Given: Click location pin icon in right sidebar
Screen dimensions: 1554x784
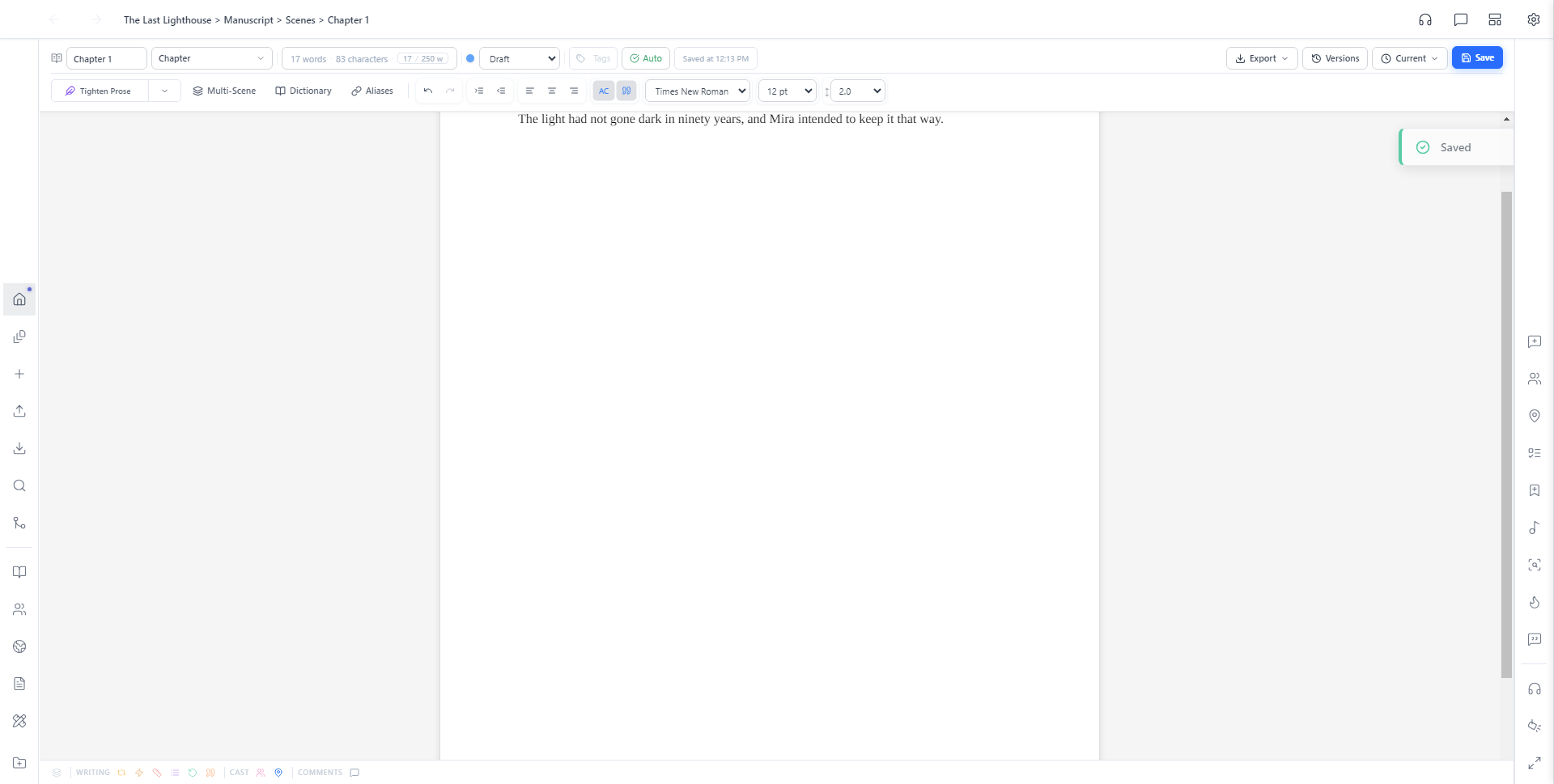Looking at the screenshot, I should 1535,416.
